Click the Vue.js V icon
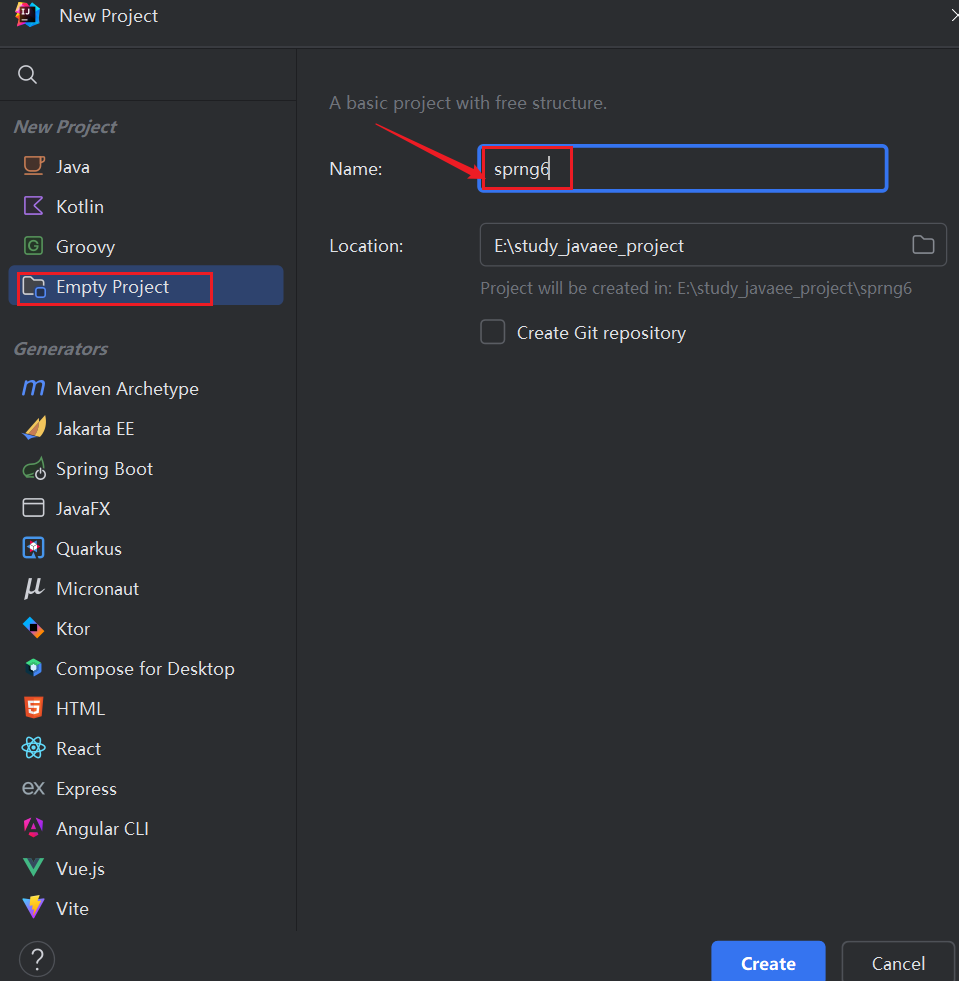Image resolution: width=959 pixels, height=981 pixels. point(34,868)
